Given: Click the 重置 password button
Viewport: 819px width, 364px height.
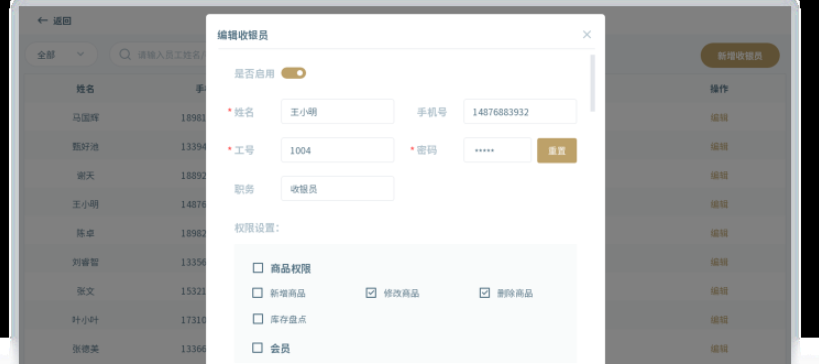Looking at the screenshot, I should pos(557,150).
